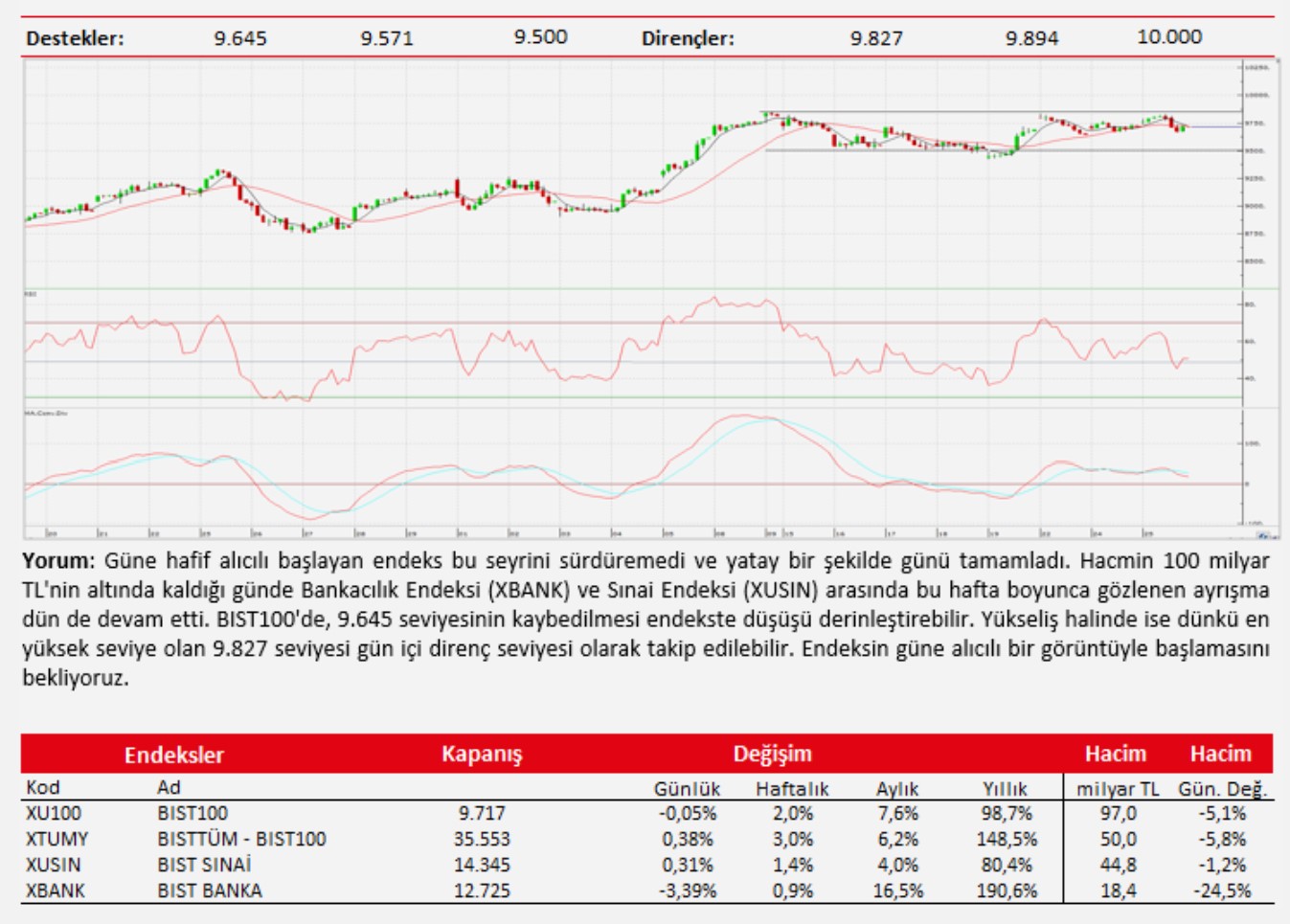Select XBANK daily change -3,39%
Image resolution: width=1290 pixels, height=924 pixels.
pyautogui.click(x=688, y=890)
